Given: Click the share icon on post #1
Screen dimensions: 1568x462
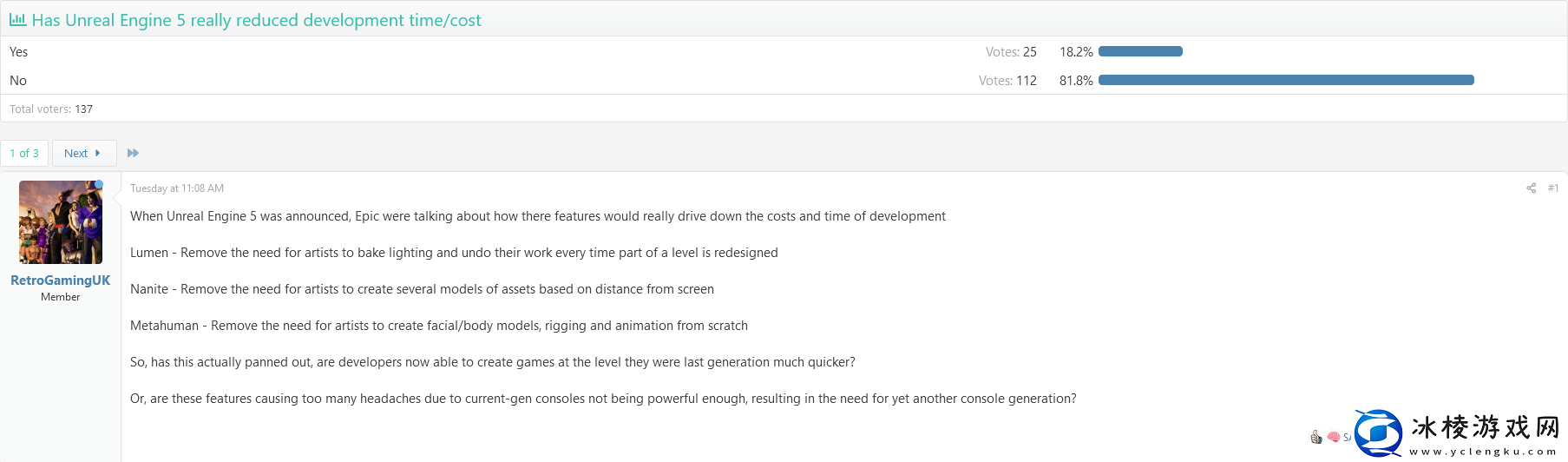Looking at the screenshot, I should (x=1532, y=188).
